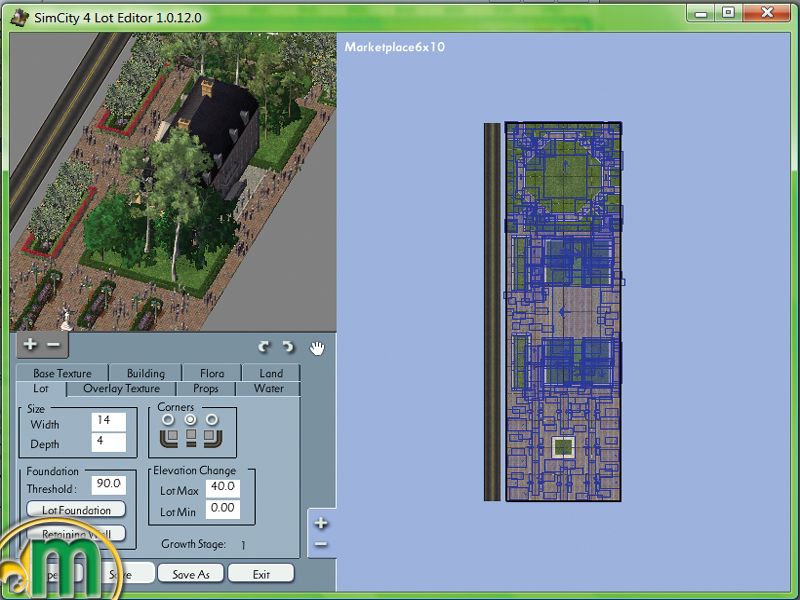
Task: Click the Save As button
Action: tap(191, 574)
